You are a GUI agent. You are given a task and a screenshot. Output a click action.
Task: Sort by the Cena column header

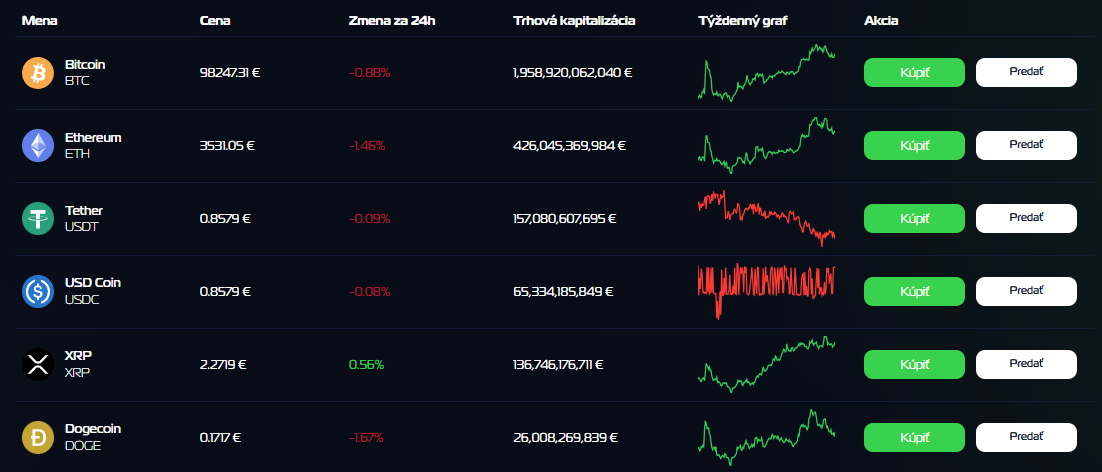coord(215,20)
